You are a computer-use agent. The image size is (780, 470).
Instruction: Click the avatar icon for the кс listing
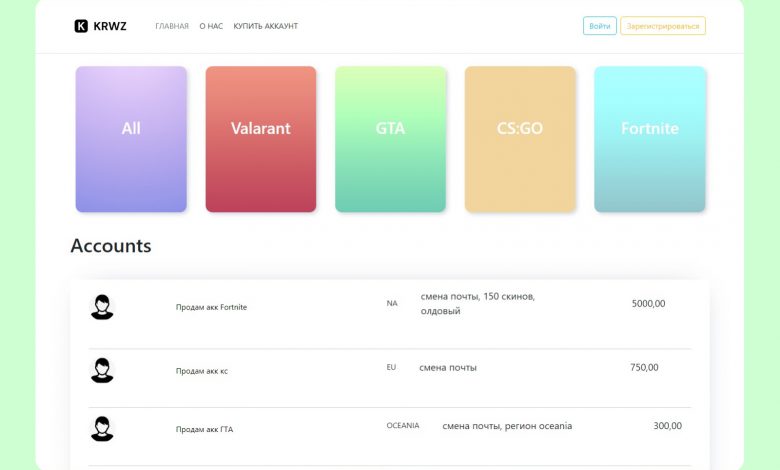coord(102,370)
